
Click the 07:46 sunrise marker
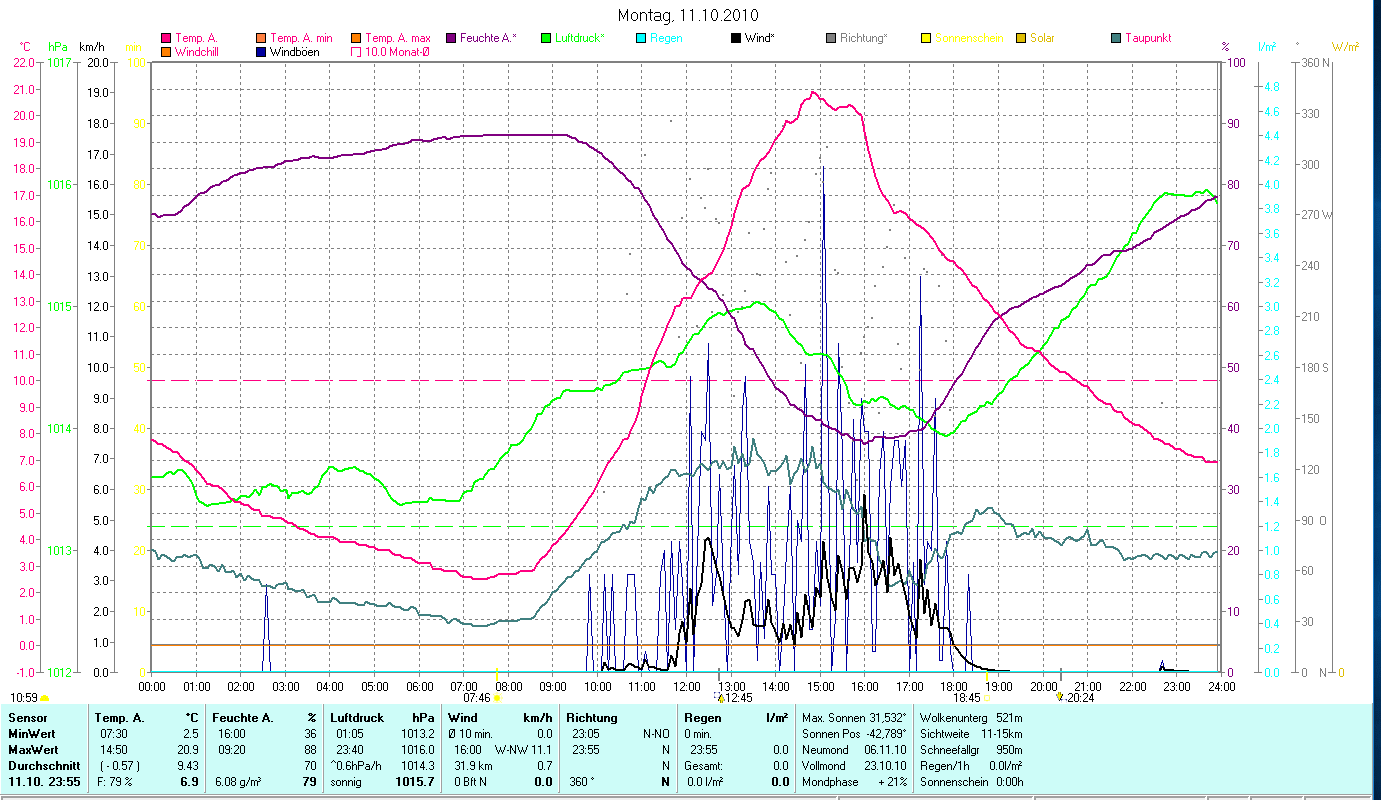478,697
